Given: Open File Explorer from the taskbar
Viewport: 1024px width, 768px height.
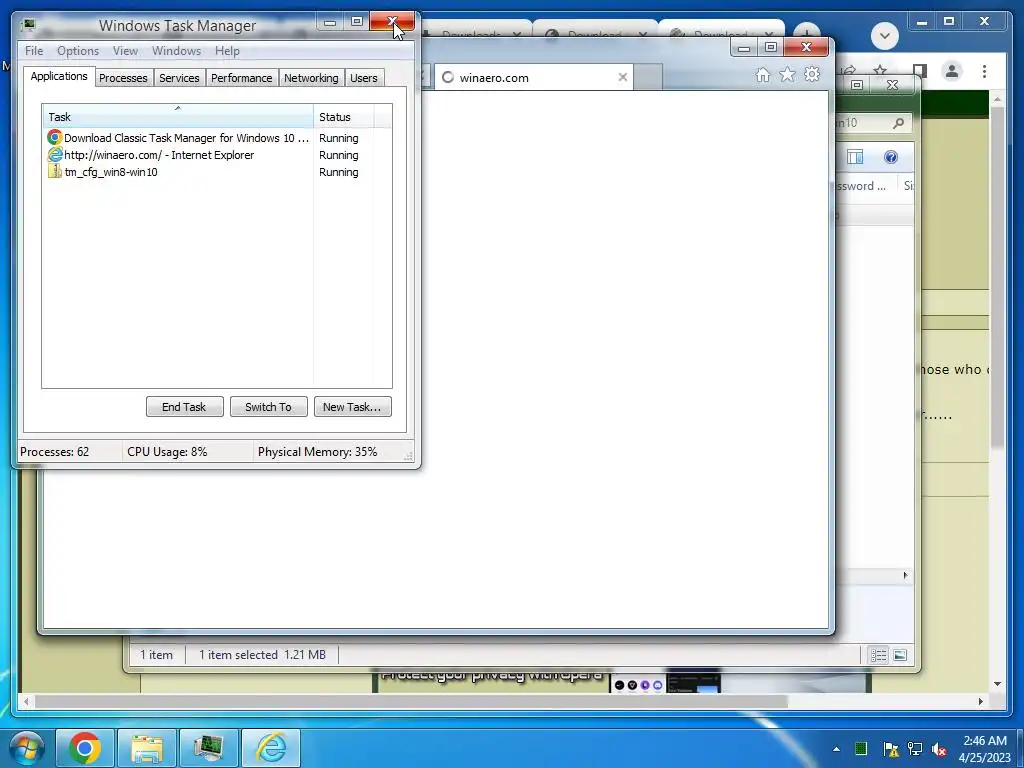Looking at the screenshot, I should [x=147, y=748].
